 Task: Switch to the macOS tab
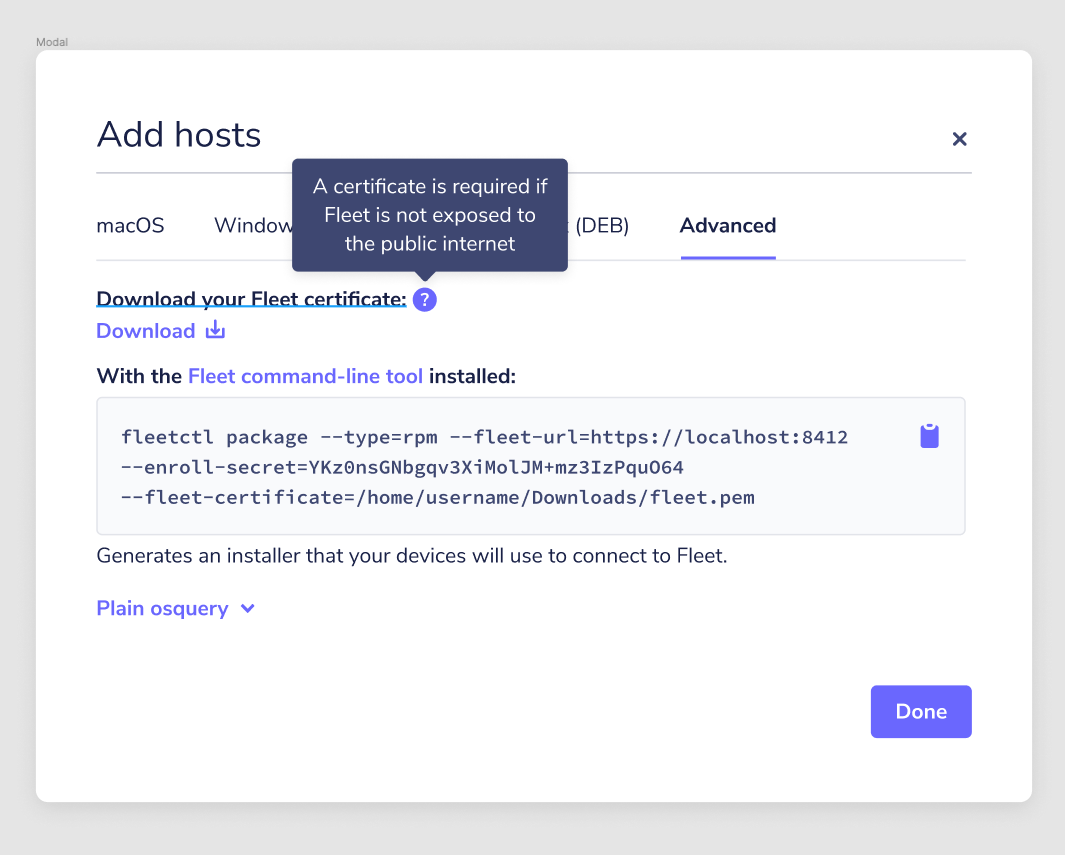pyautogui.click(x=130, y=225)
